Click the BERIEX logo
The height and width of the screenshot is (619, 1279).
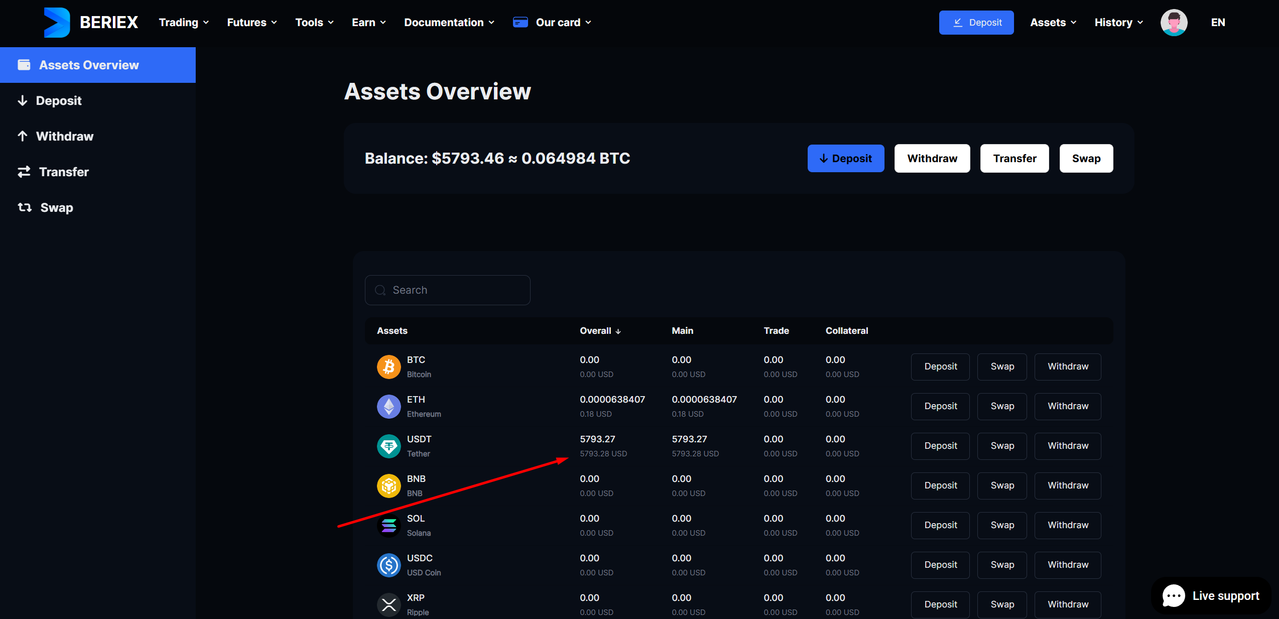[x=91, y=22]
